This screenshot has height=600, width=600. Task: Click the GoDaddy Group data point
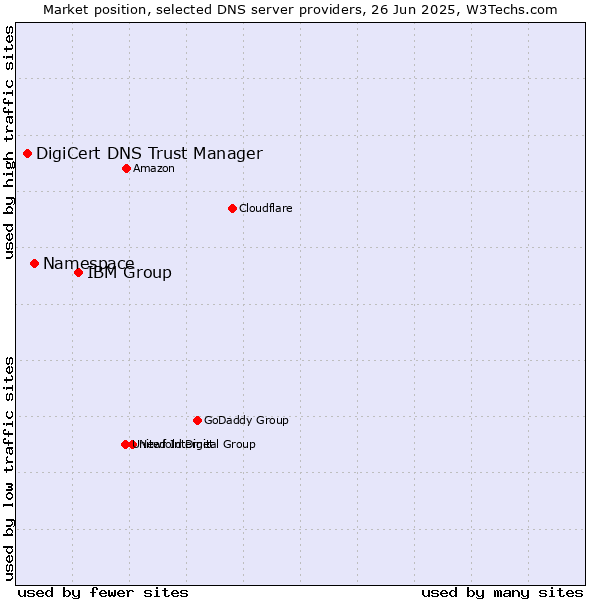click(197, 421)
